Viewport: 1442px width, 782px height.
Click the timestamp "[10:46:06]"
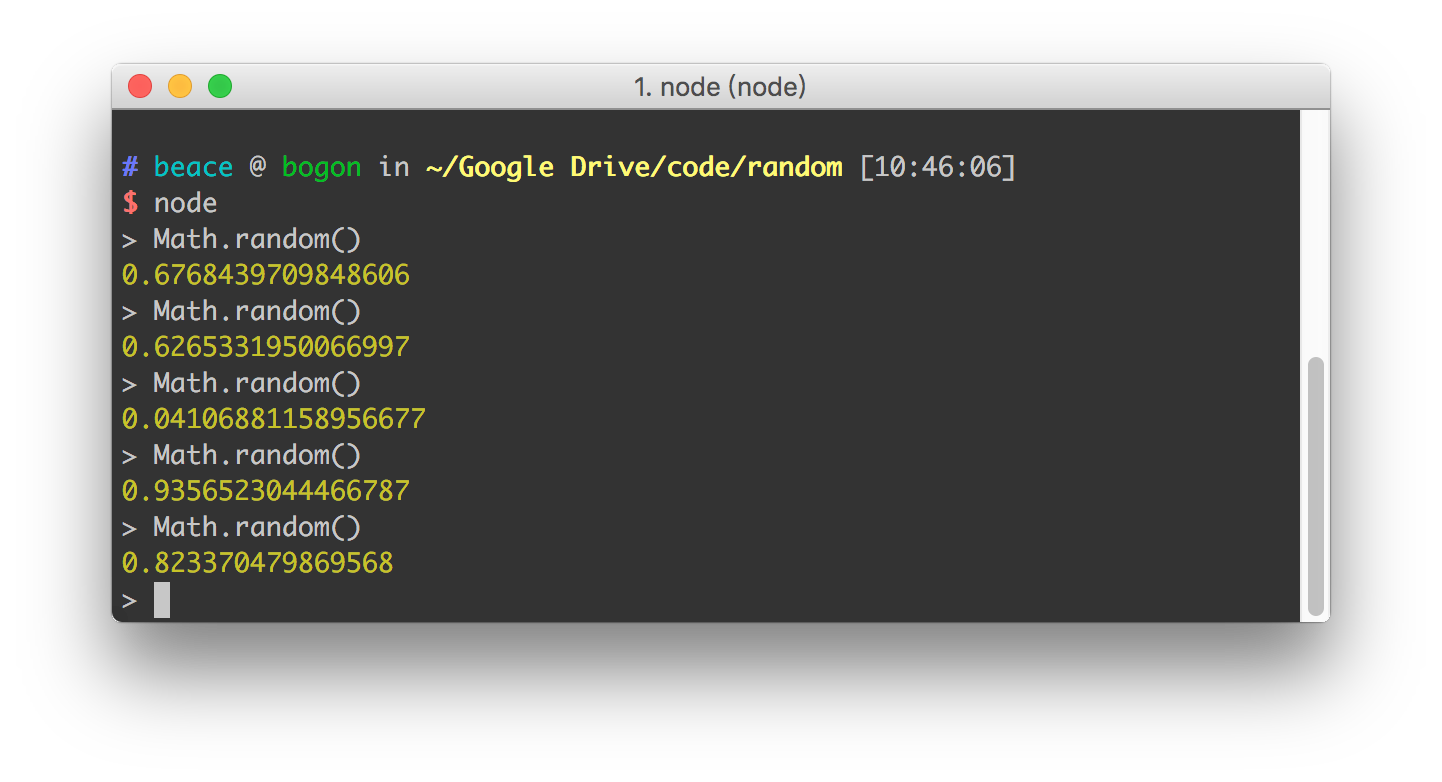point(938,167)
